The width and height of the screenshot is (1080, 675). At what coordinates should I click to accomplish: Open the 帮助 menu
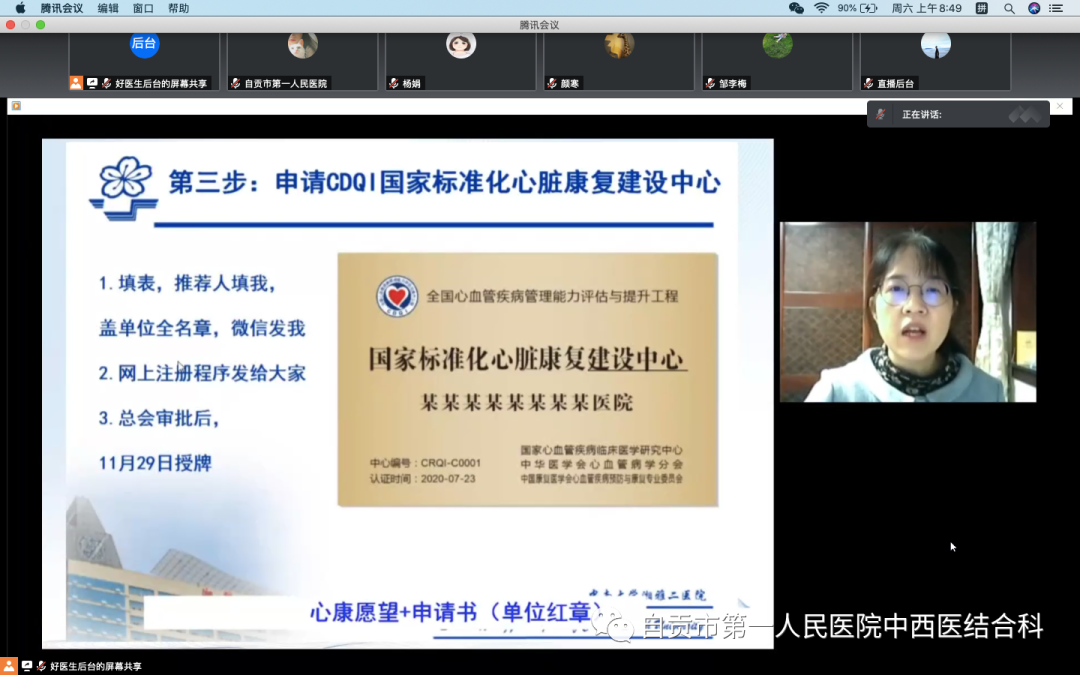tap(178, 8)
